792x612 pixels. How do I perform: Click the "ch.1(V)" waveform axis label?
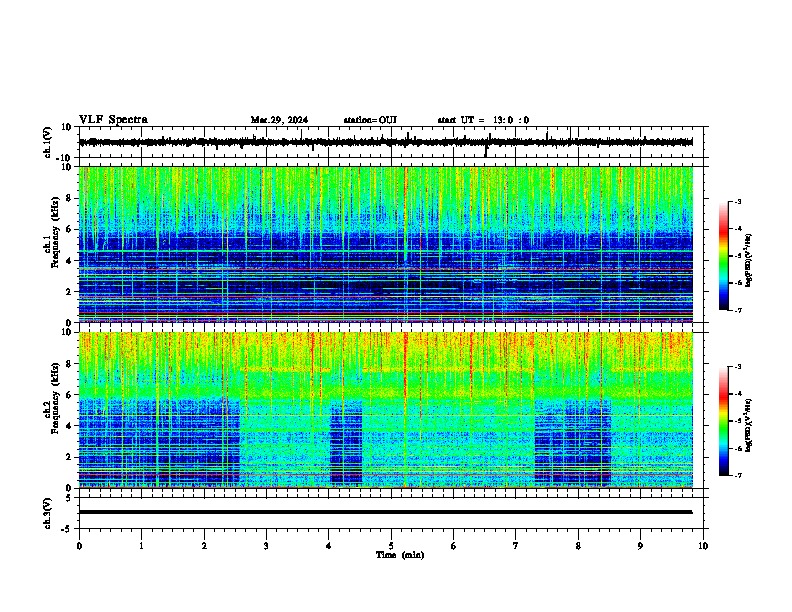click(x=47, y=142)
